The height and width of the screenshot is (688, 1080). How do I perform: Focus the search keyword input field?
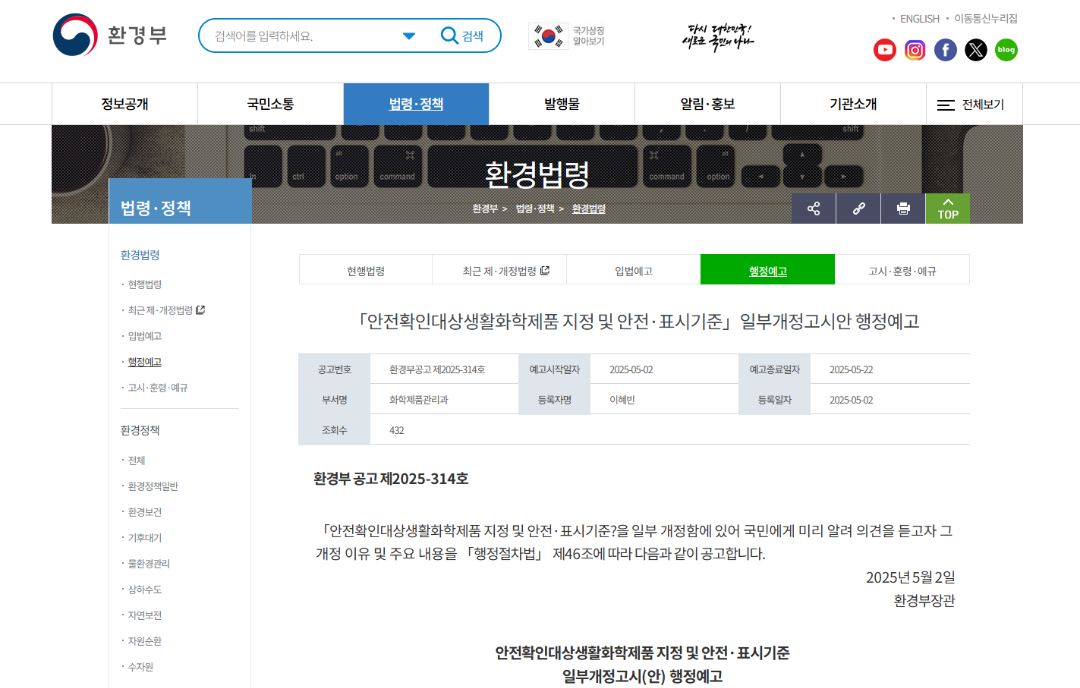point(300,36)
